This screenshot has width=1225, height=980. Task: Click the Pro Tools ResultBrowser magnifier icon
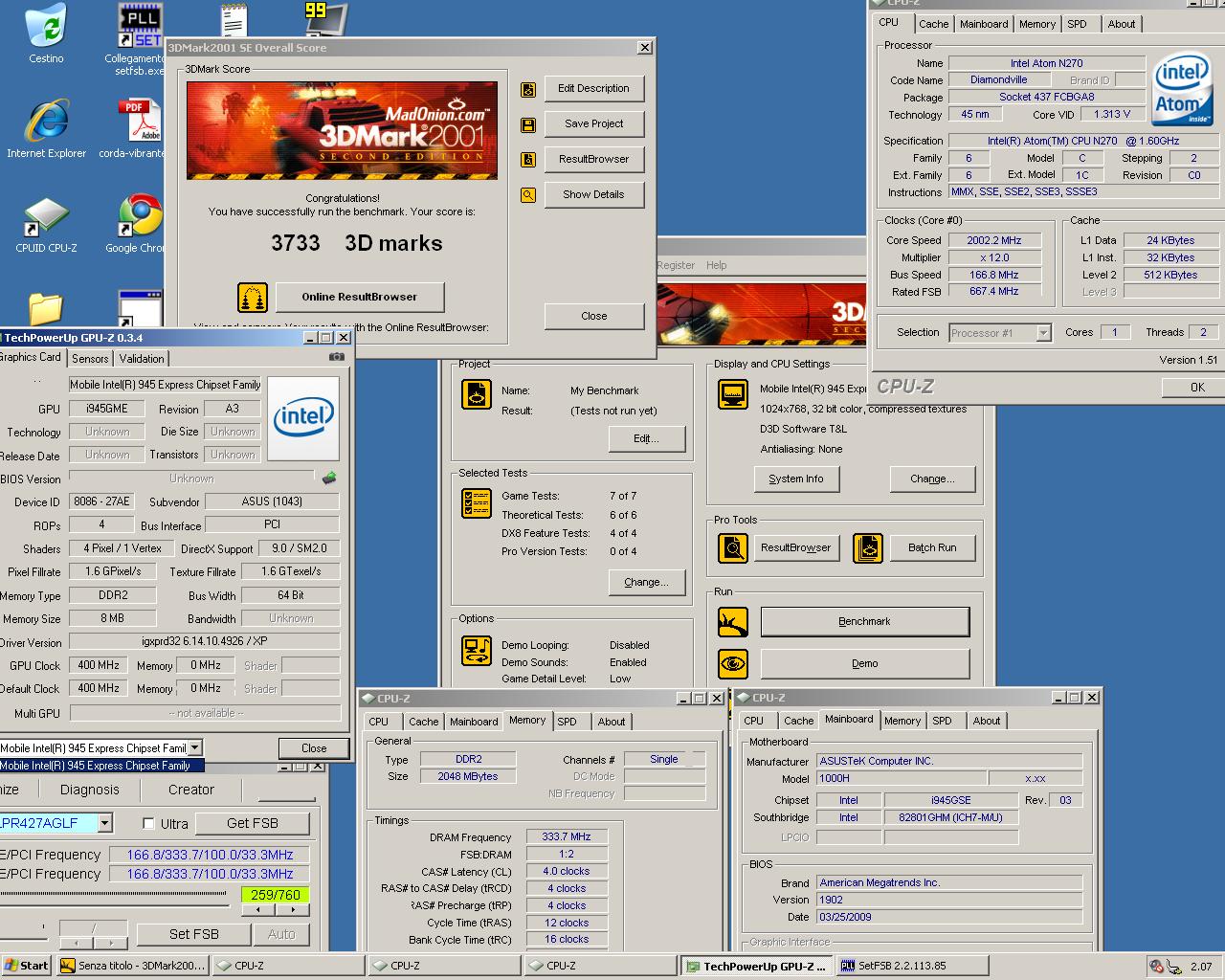point(733,548)
